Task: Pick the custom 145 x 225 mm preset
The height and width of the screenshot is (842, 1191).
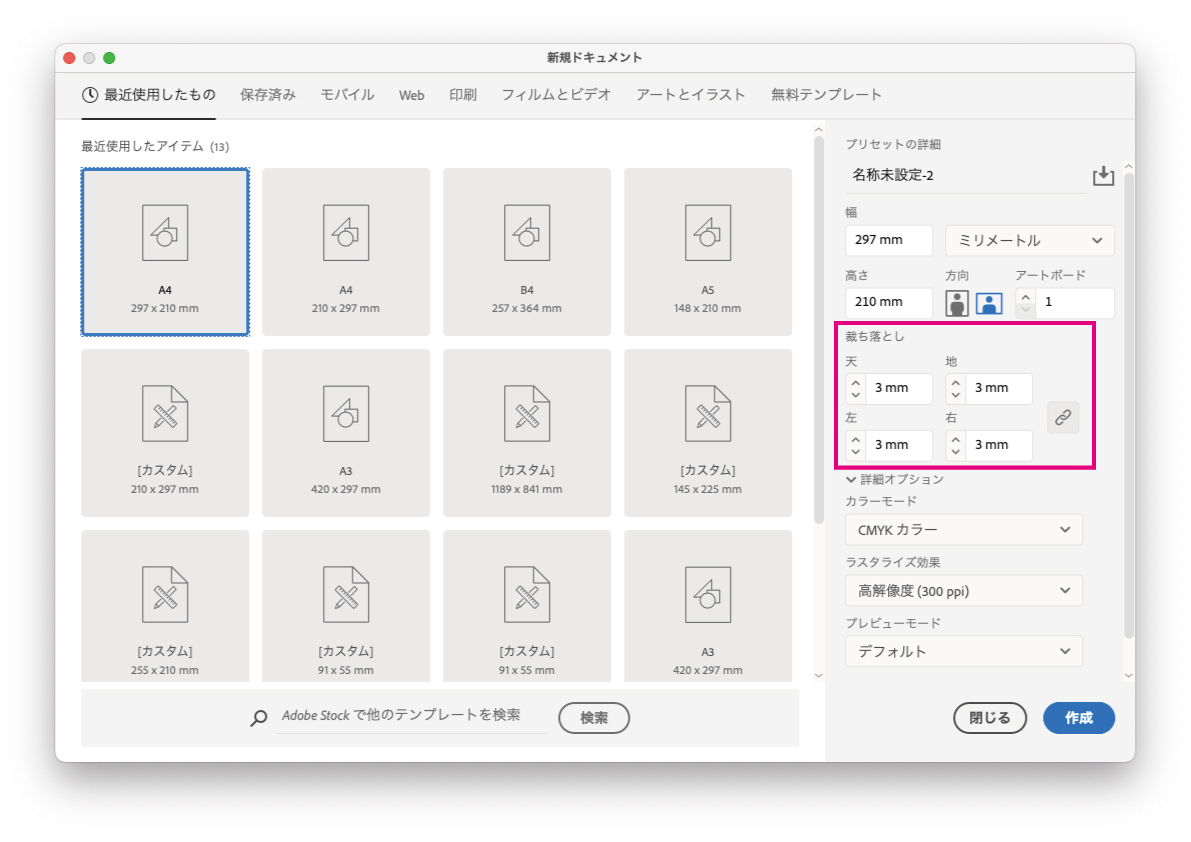Action: pyautogui.click(x=708, y=432)
